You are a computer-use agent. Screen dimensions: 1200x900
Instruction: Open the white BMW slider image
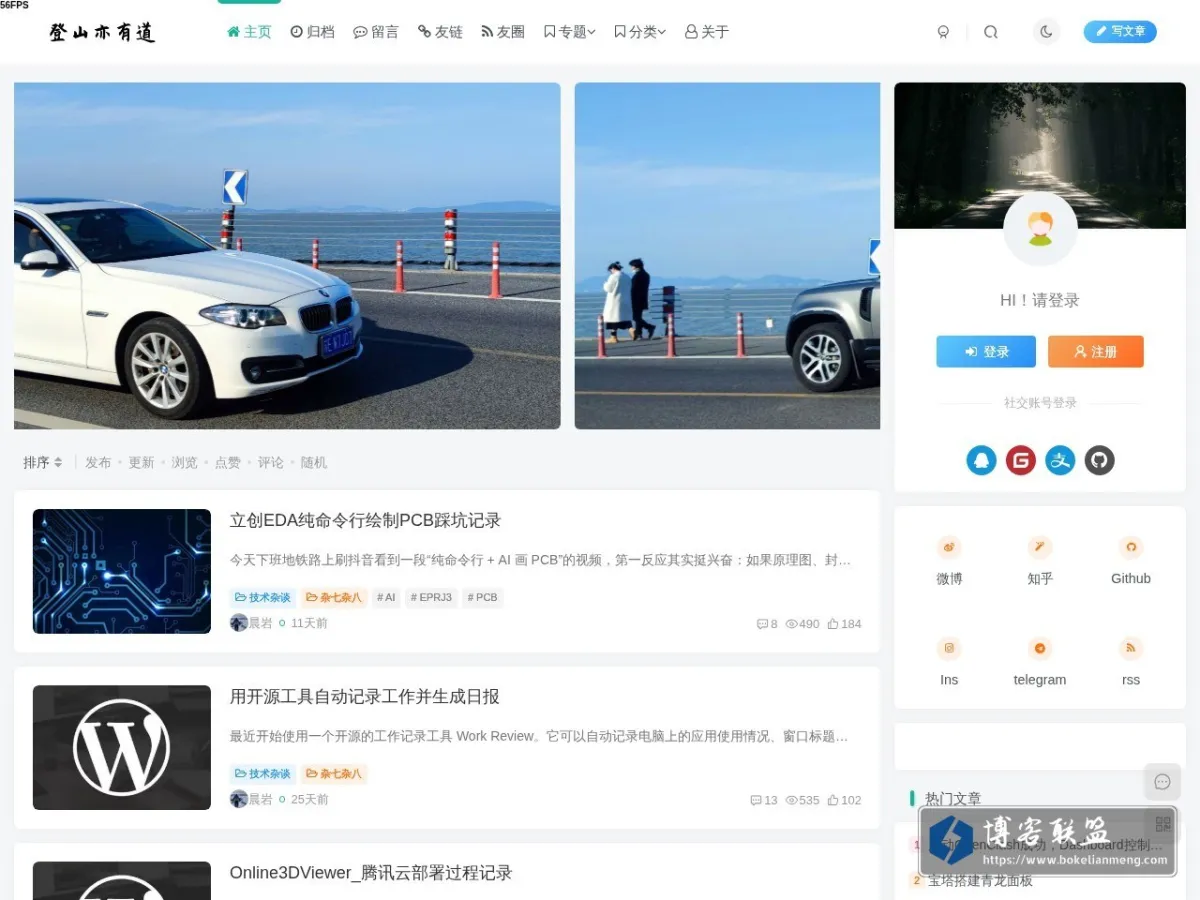pyautogui.click(x=287, y=256)
